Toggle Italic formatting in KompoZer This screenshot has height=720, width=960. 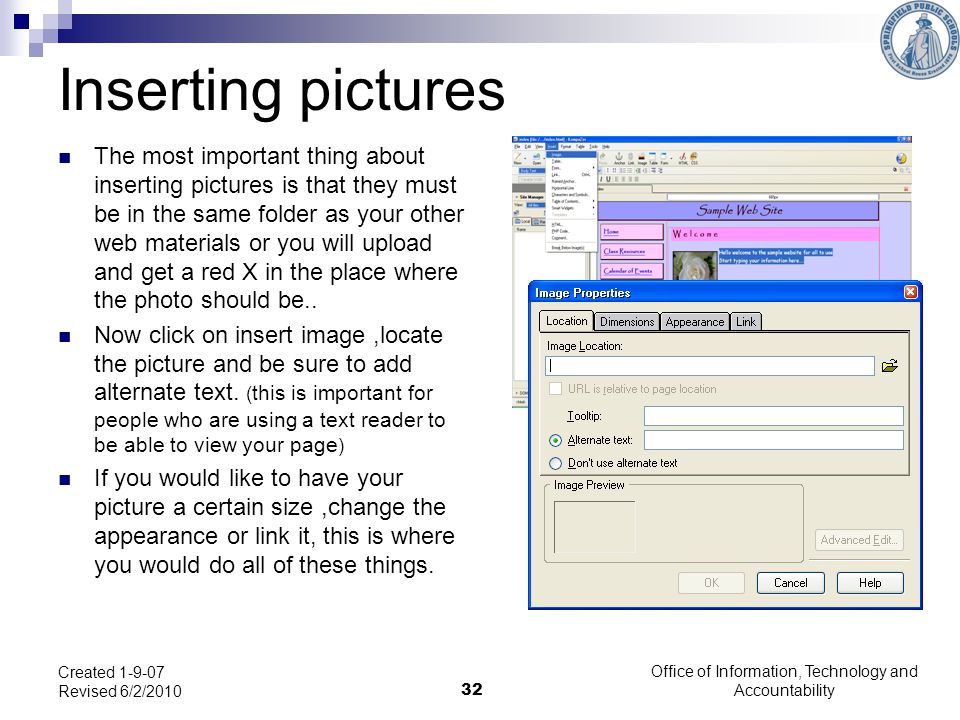coord(601,179)
